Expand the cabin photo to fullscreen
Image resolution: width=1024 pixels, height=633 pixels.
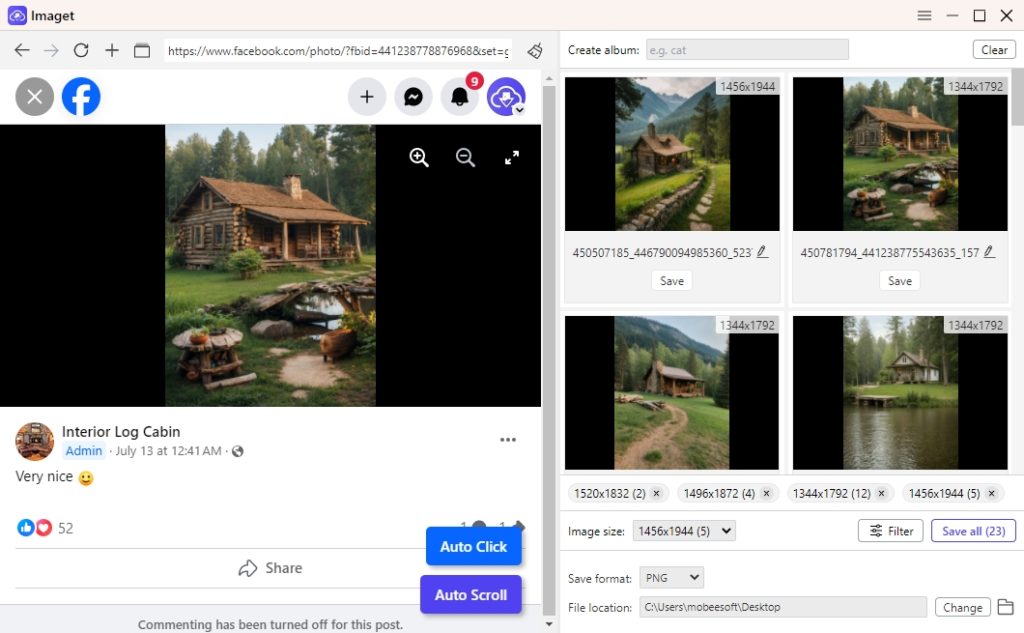pos(511,157)
